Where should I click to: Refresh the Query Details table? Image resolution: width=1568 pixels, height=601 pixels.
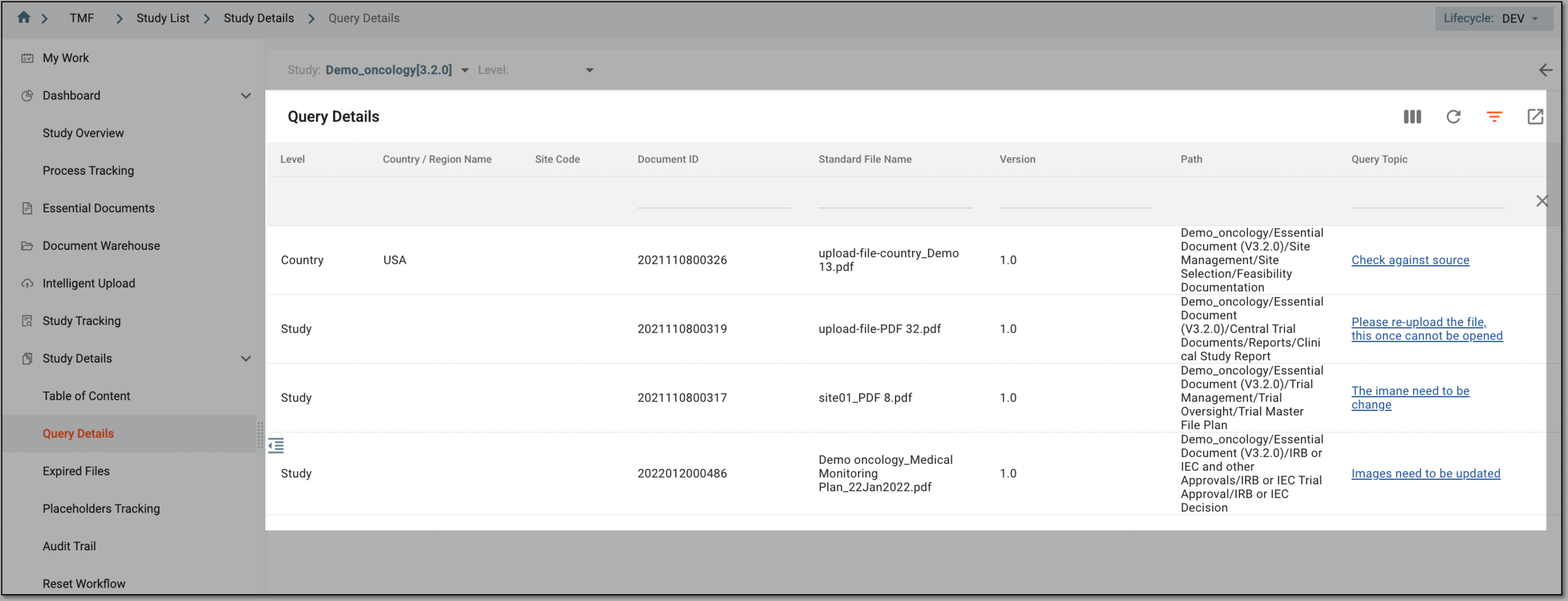(1453, 117)
